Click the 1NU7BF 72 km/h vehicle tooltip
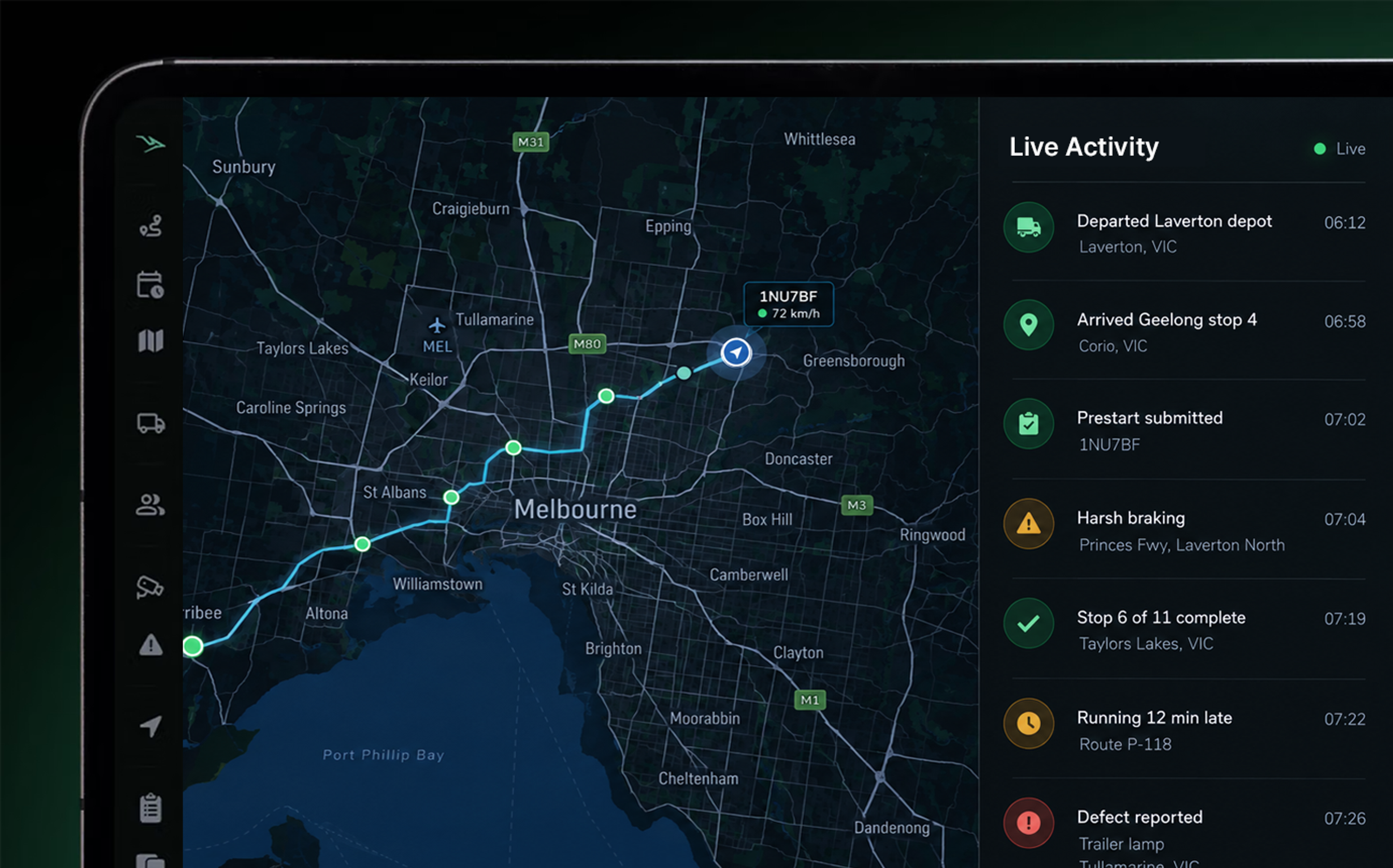The image size is (1393, 868). pyautogui.click(x=789, y=304)
